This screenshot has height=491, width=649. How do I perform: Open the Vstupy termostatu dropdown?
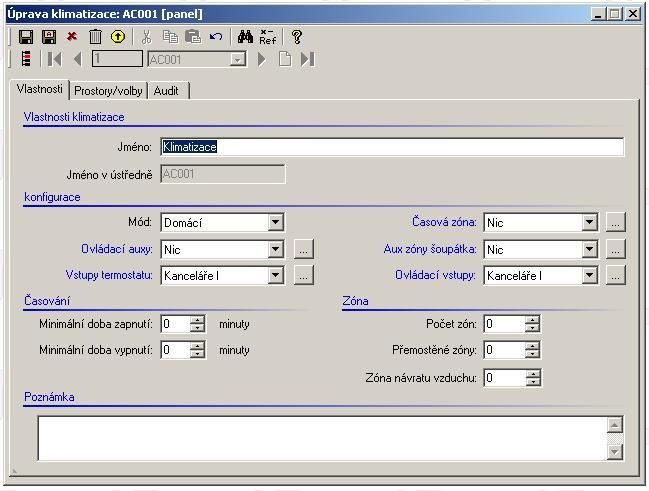[x=276, y=275]
